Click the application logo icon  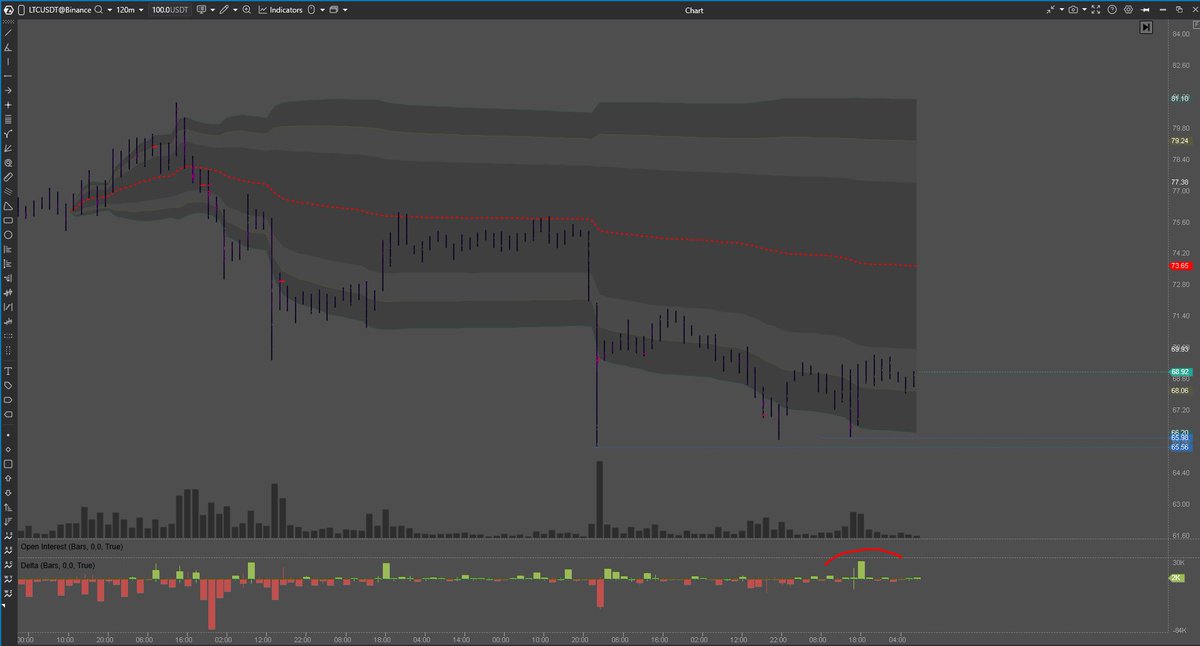(x=8, y=10)
